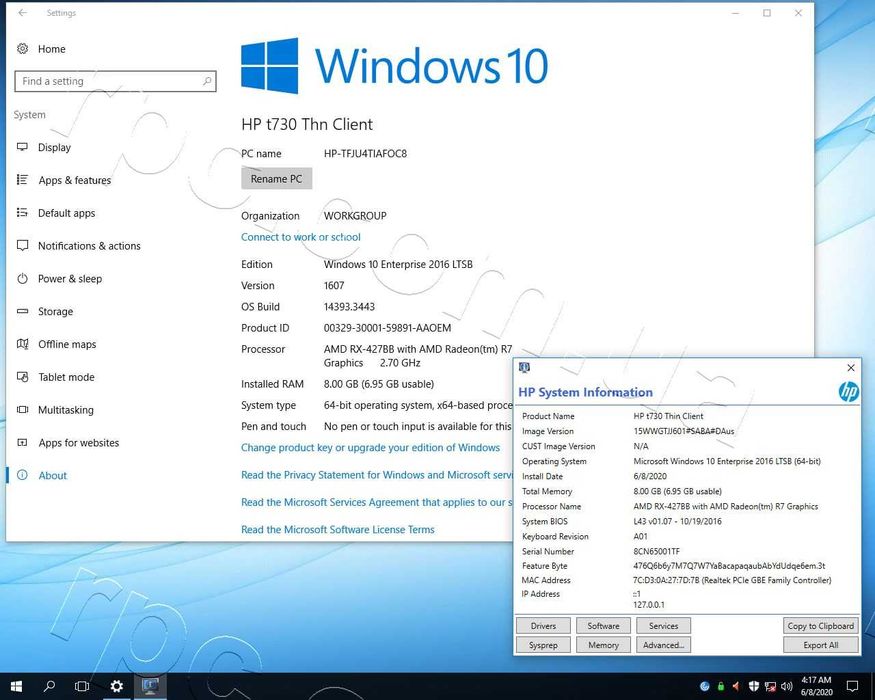Read the Microsoft Software License Terms link
The image size is (875, 700).
(338, 530)
